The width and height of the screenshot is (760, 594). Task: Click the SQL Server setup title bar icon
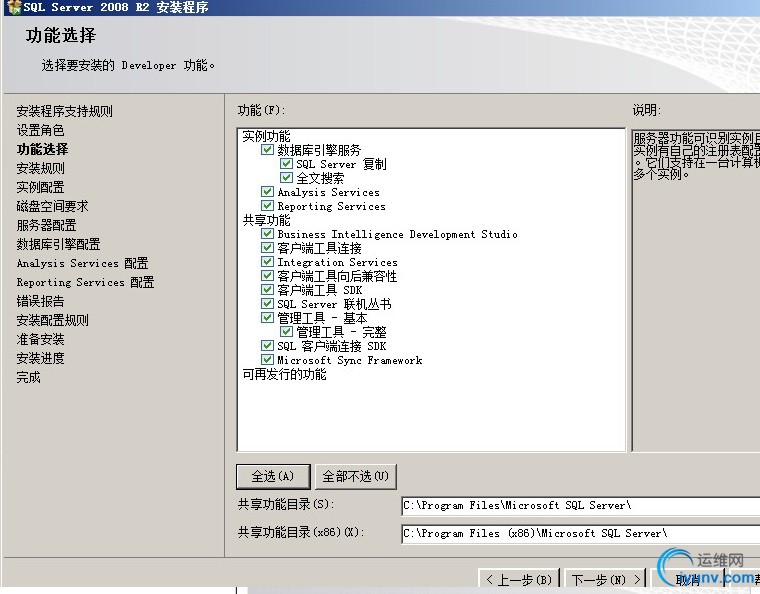[14, 7]
